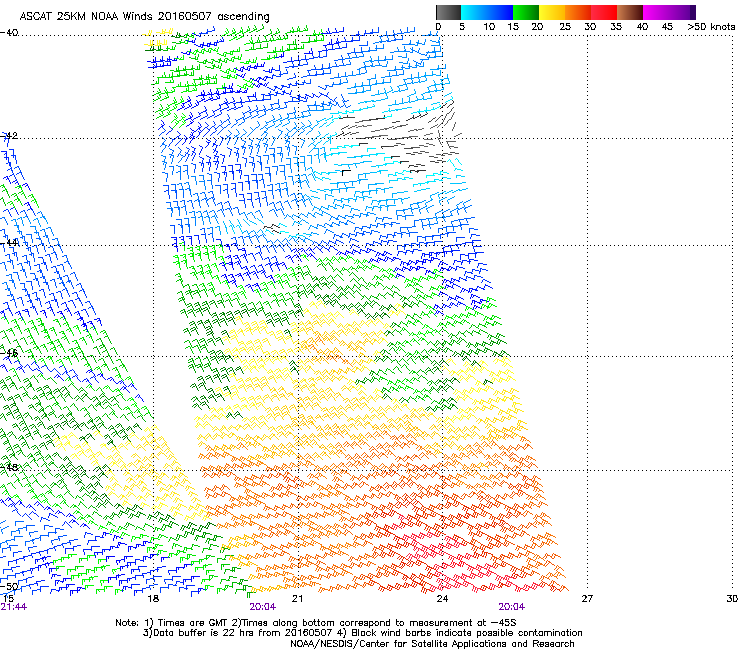Click the '18' longitude axis label
The width and height of the screenshot is (740, 650).
(153, 599)
